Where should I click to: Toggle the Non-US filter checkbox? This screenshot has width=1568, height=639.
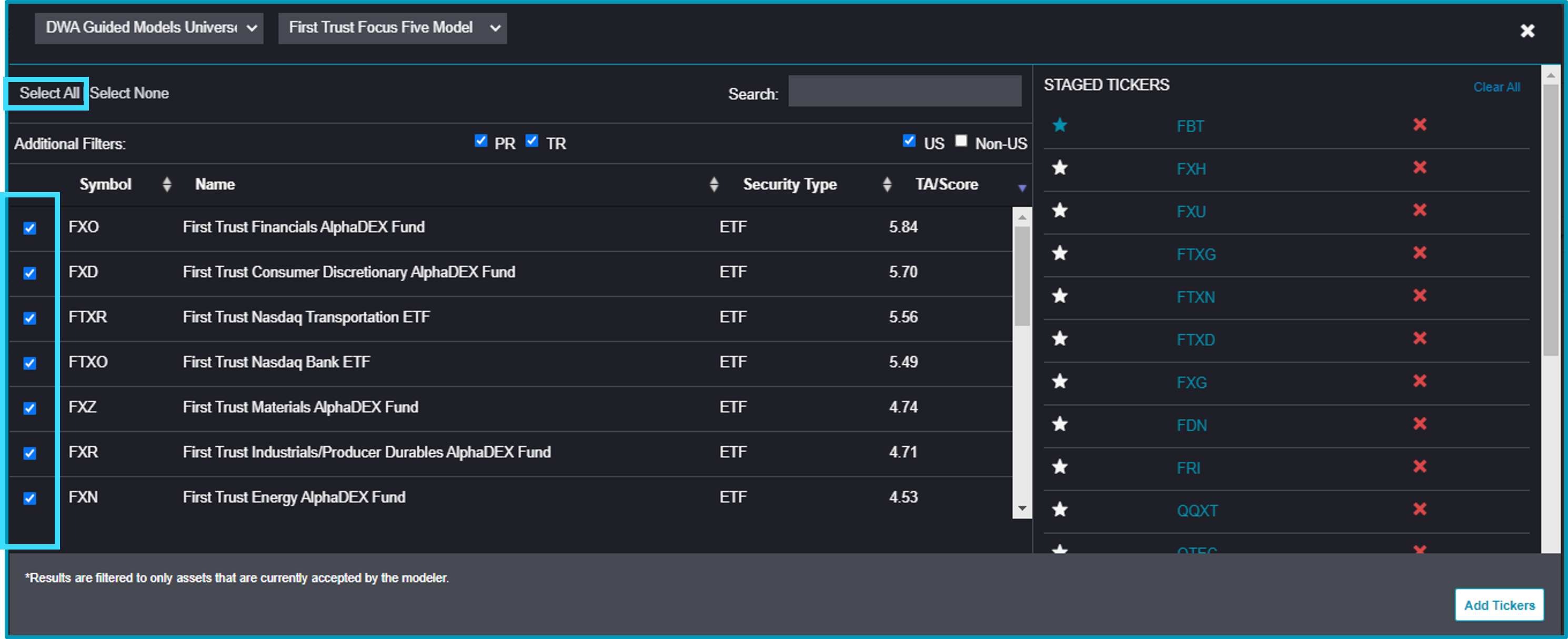[x=960, y=141]
